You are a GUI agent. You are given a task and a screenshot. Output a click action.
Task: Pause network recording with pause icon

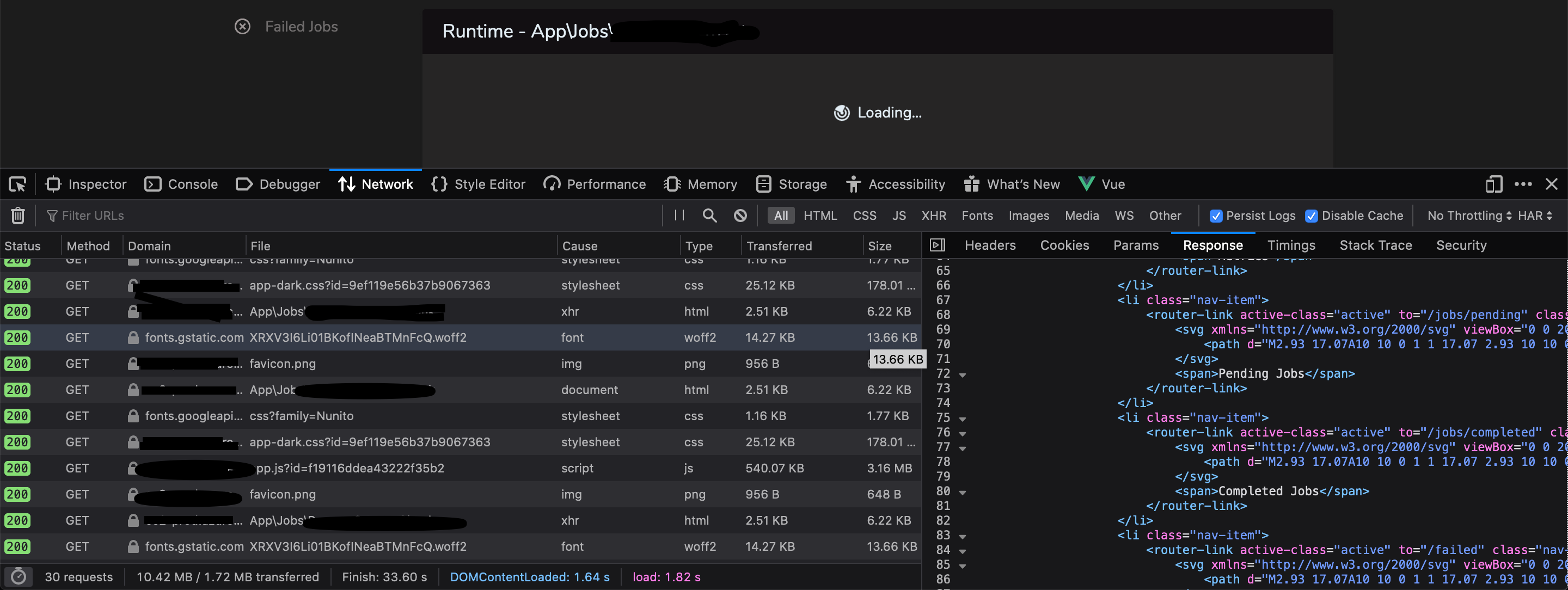click(679, 216)
